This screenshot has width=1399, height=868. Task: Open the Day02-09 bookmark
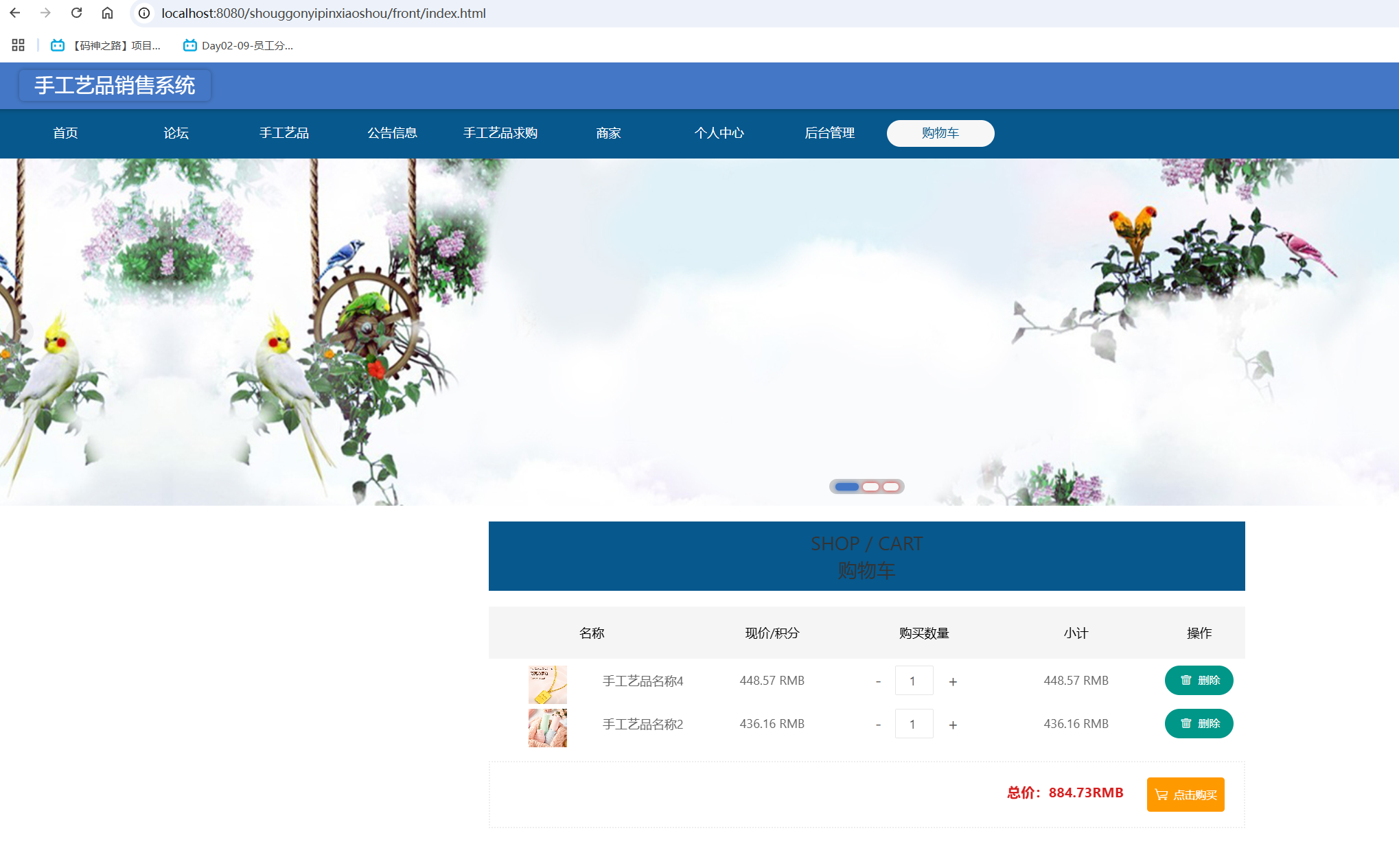click(238, 45)
